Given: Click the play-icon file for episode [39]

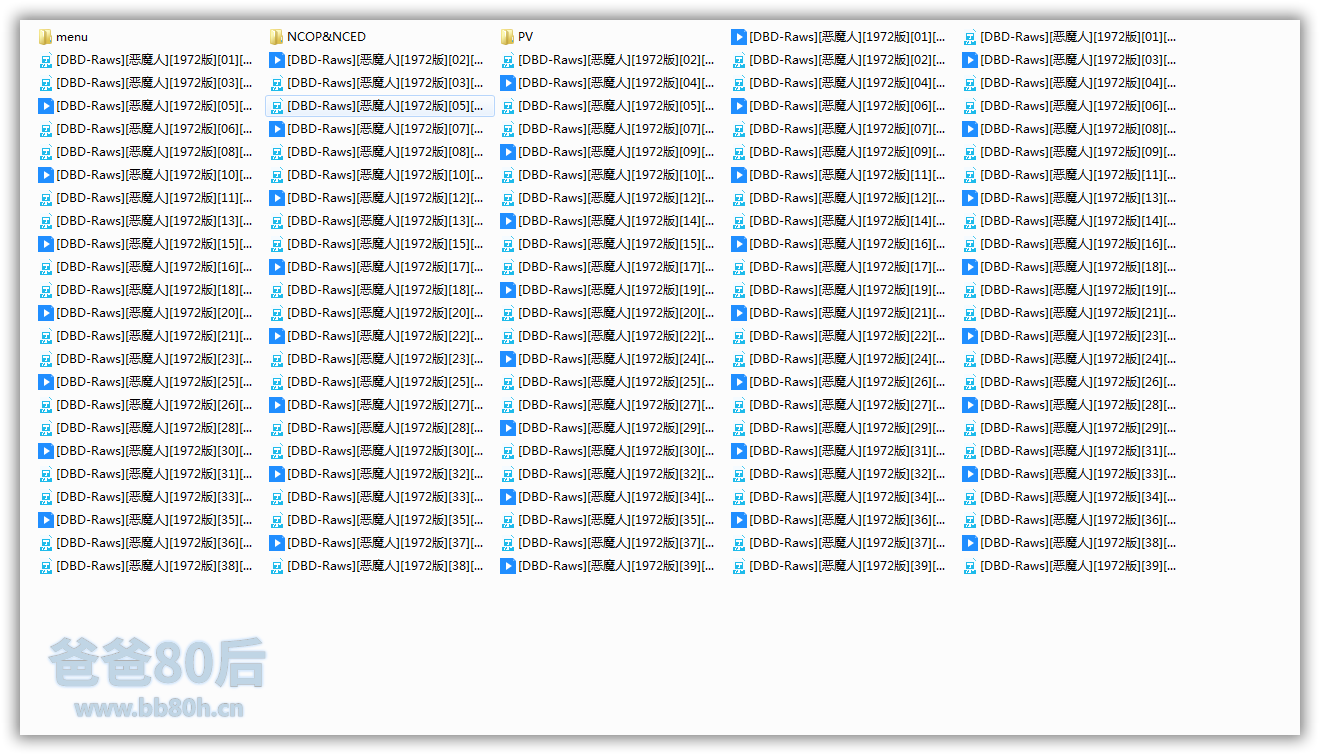Looking at the screenshot, I should (608, 566).
